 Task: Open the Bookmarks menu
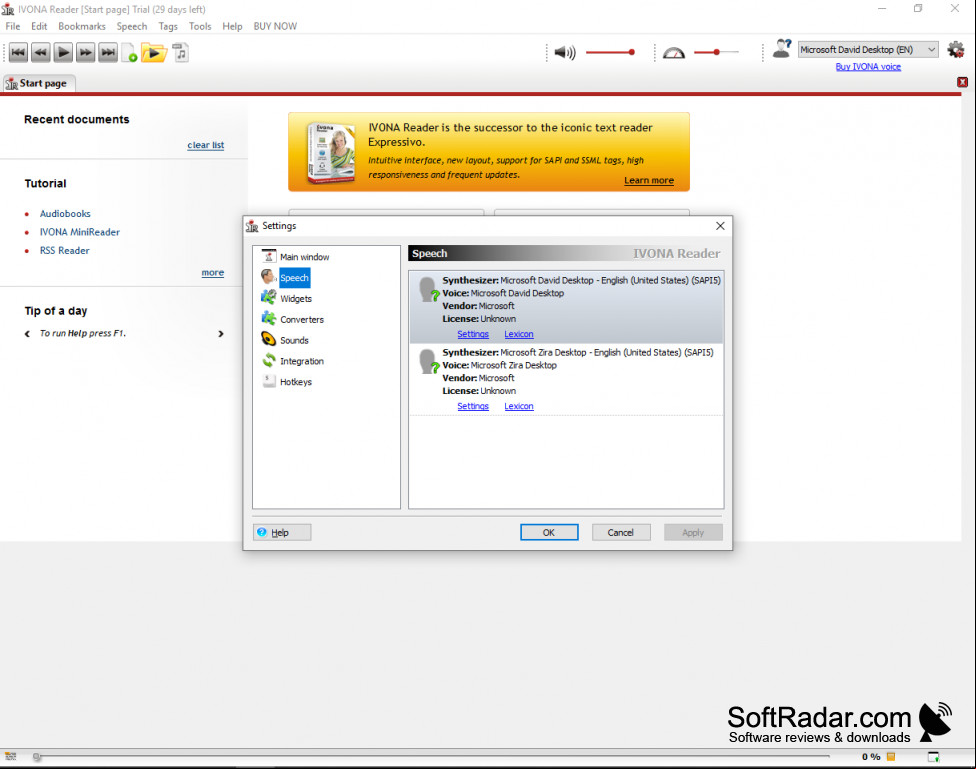click(82, 26)
